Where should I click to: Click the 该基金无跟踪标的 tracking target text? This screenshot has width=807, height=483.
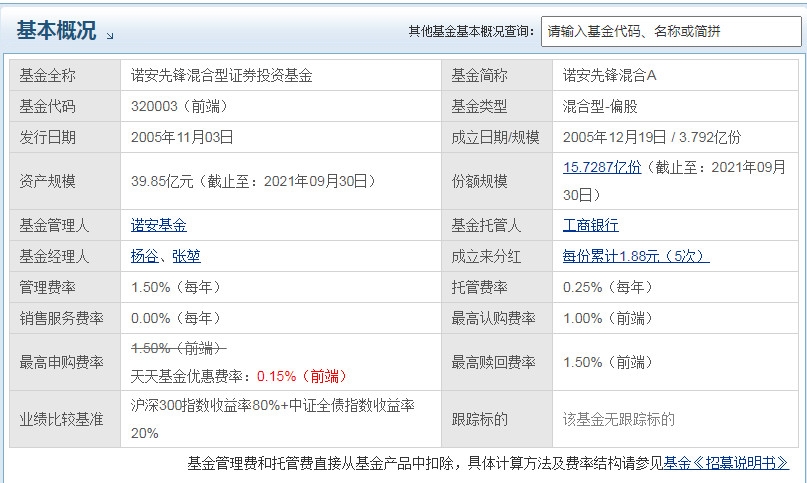pyautogui.click(x=619, y=419)
